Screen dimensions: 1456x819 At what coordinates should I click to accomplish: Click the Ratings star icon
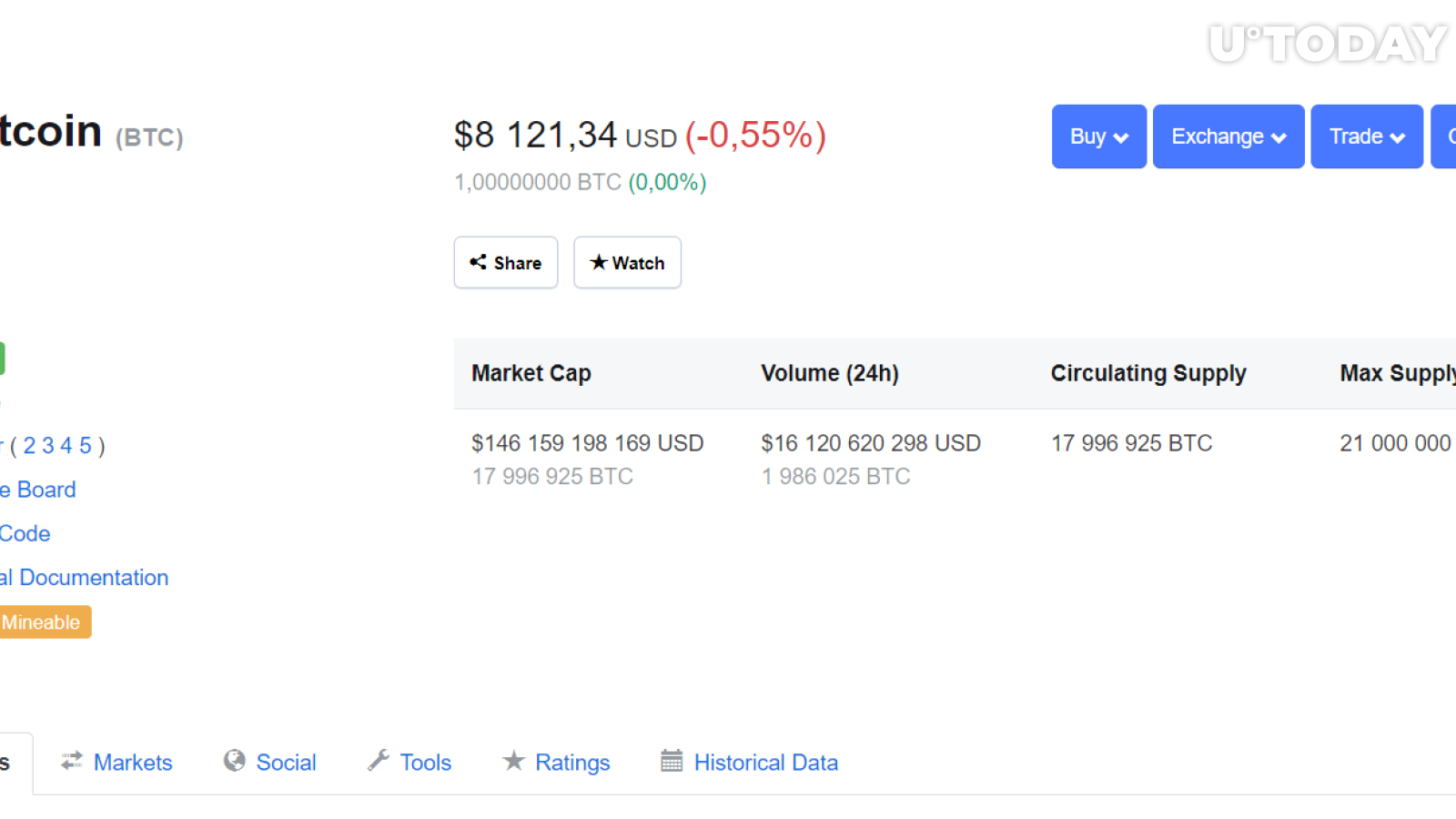(x=514, y=761)
